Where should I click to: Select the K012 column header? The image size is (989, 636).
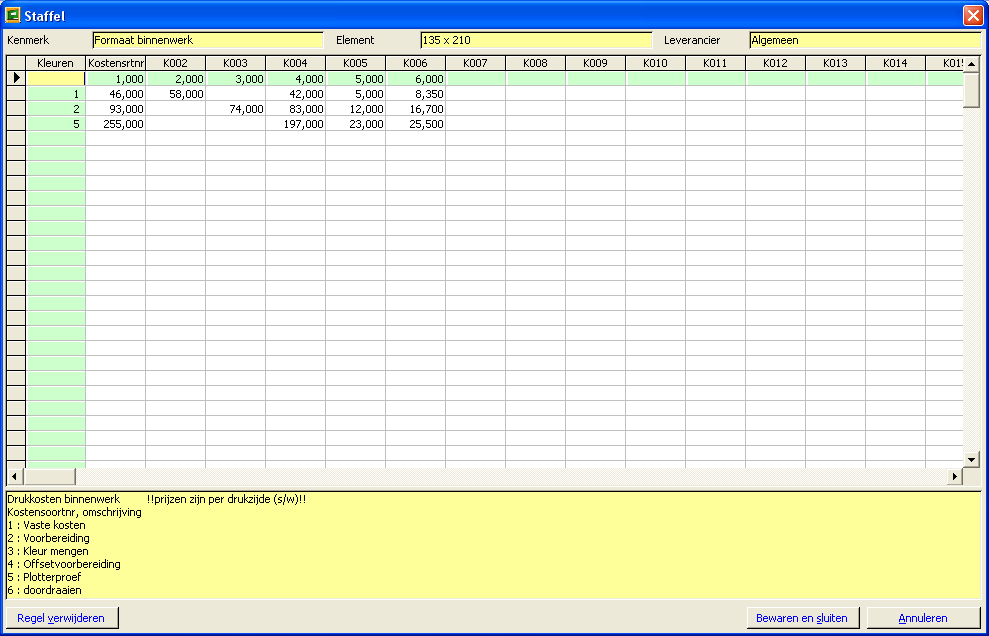click(775, 63)
